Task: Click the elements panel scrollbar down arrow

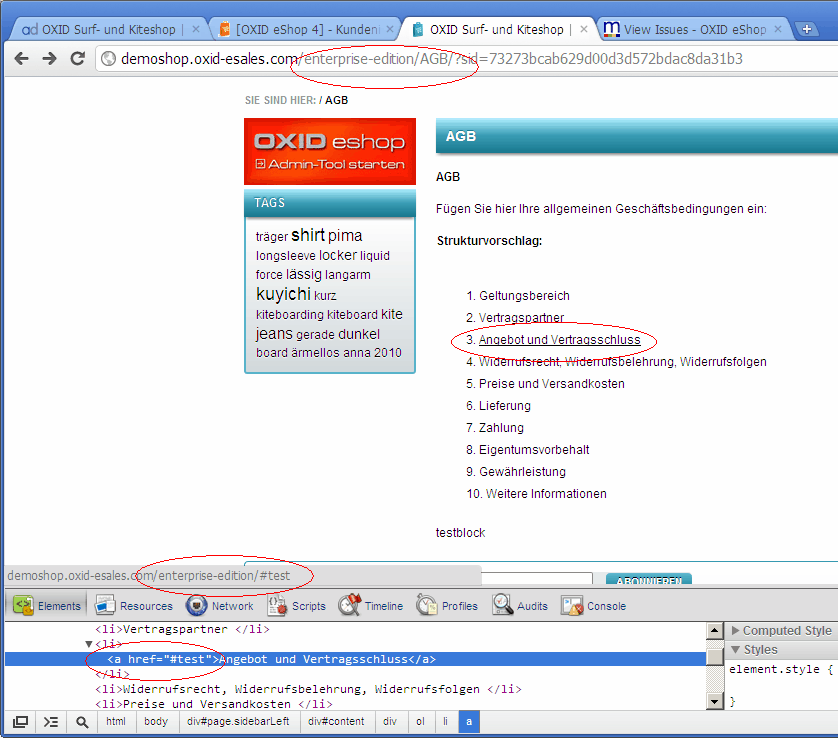Action: point(715,701)
